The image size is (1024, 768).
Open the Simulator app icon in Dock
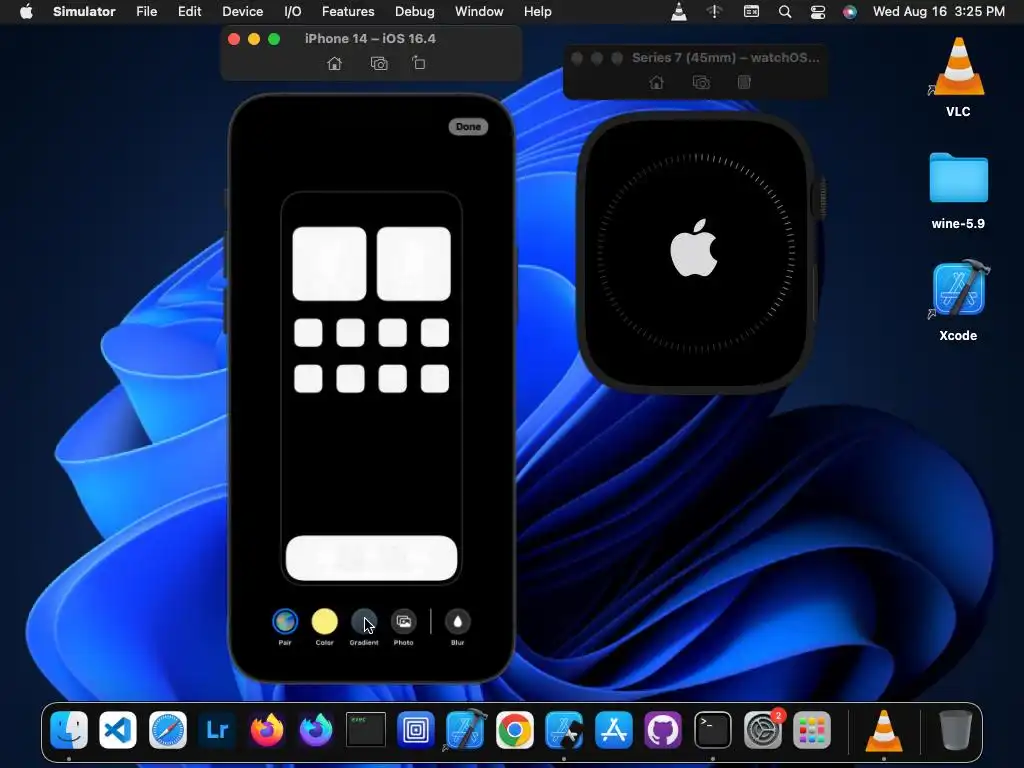pos(564,729)
